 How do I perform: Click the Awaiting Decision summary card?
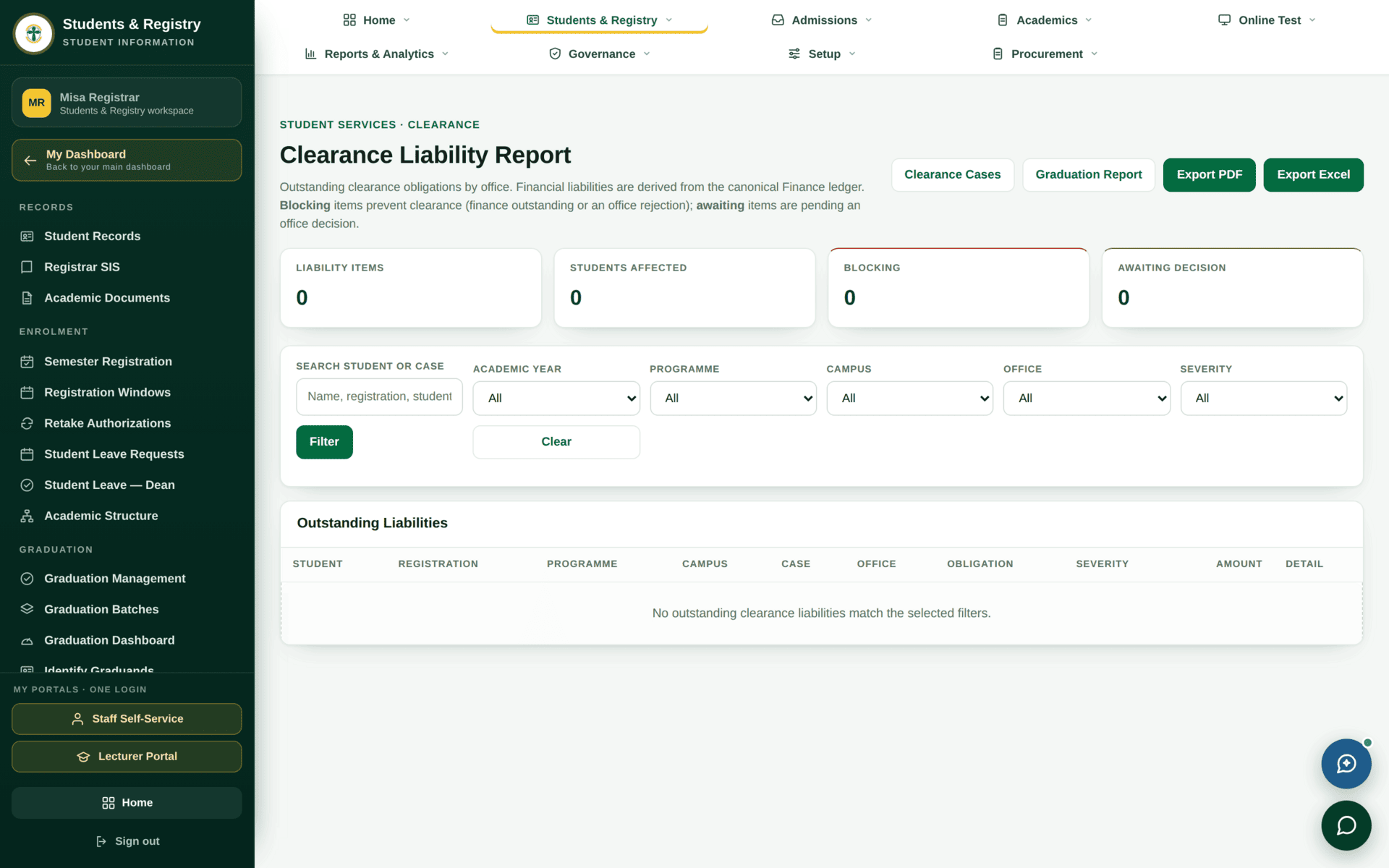(x=1232, y=288)
